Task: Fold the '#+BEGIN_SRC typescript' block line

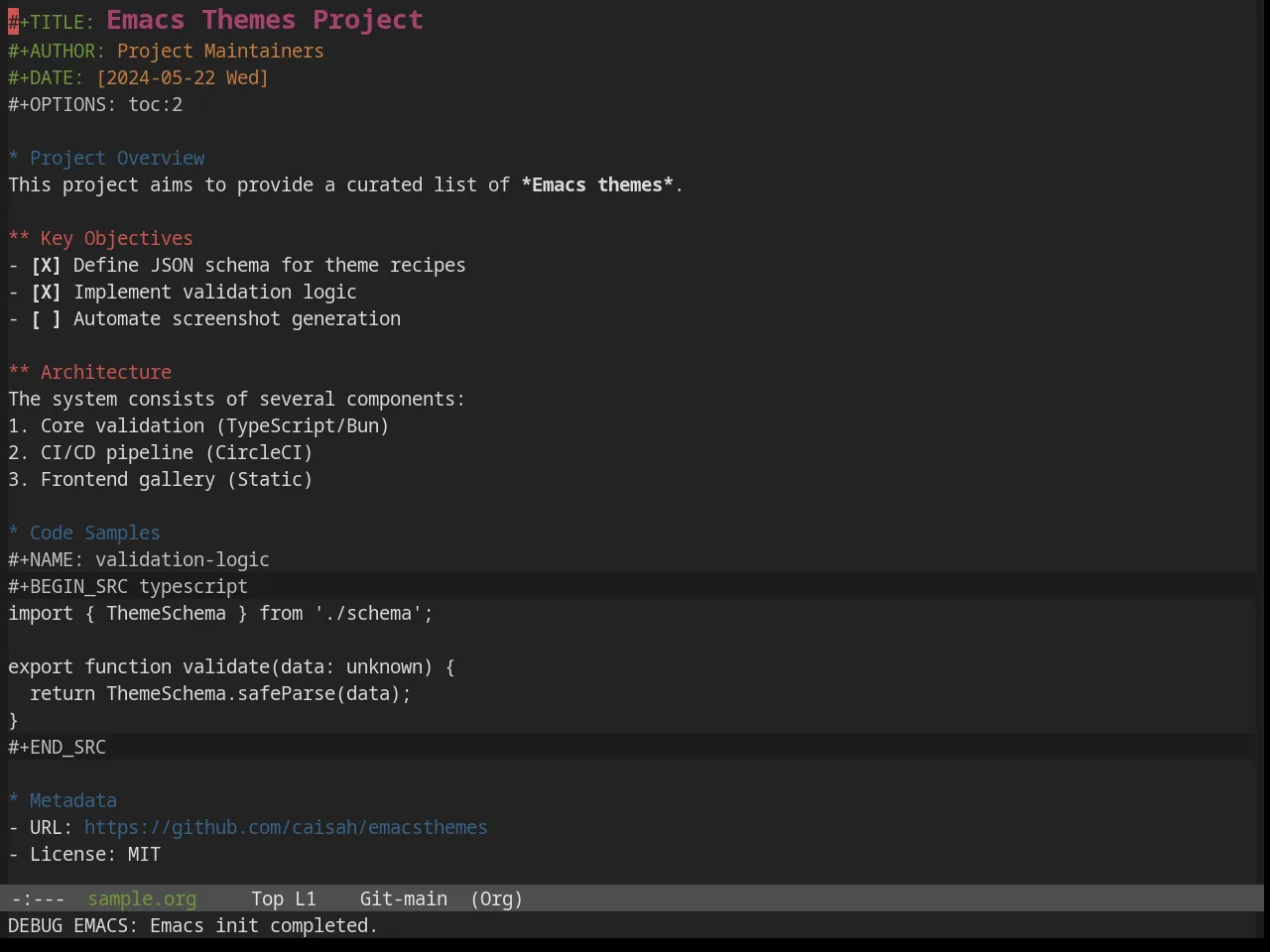Action: click(x=128, y=586)
